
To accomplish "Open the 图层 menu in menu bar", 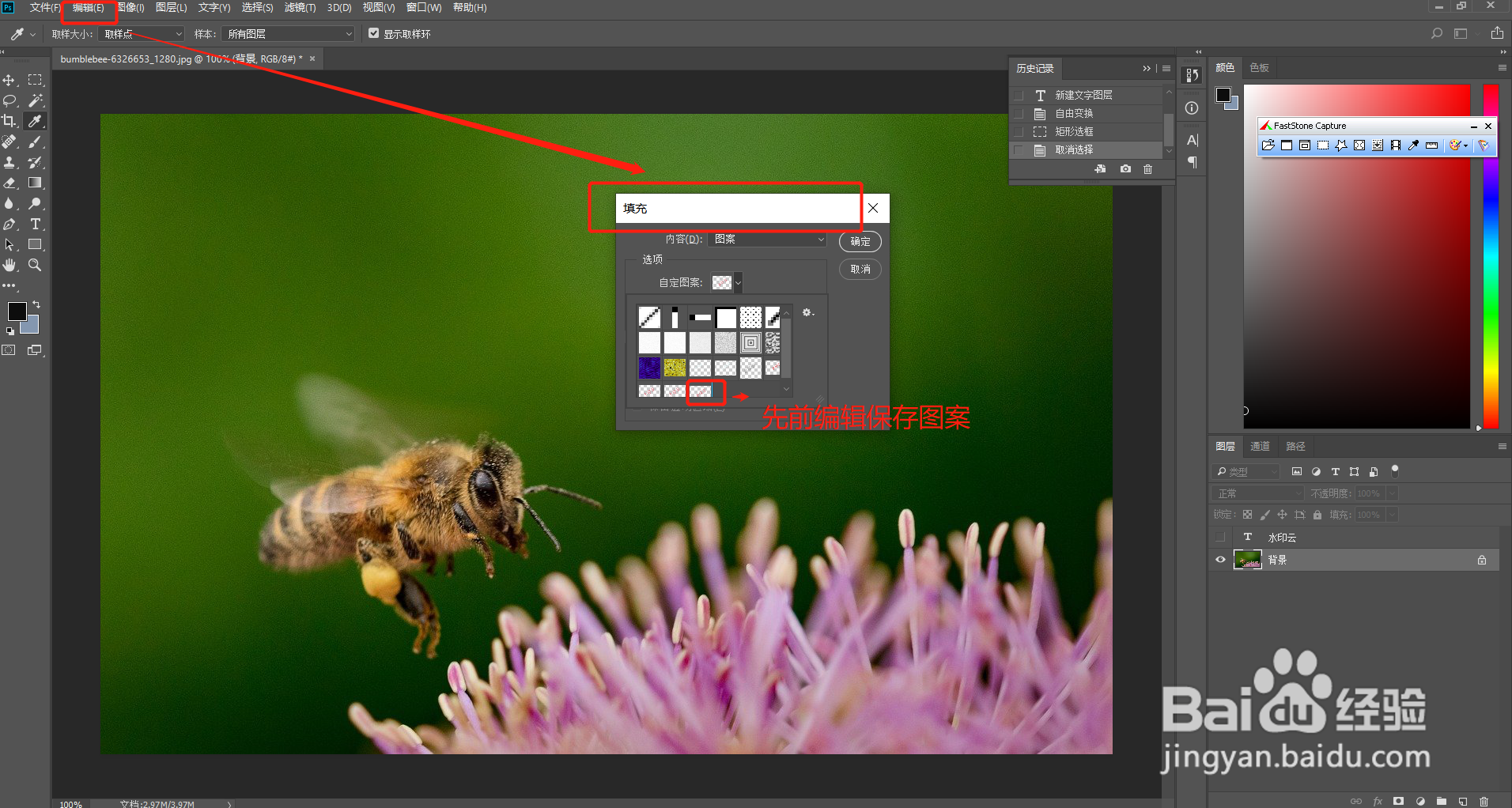I will (172, 7).
